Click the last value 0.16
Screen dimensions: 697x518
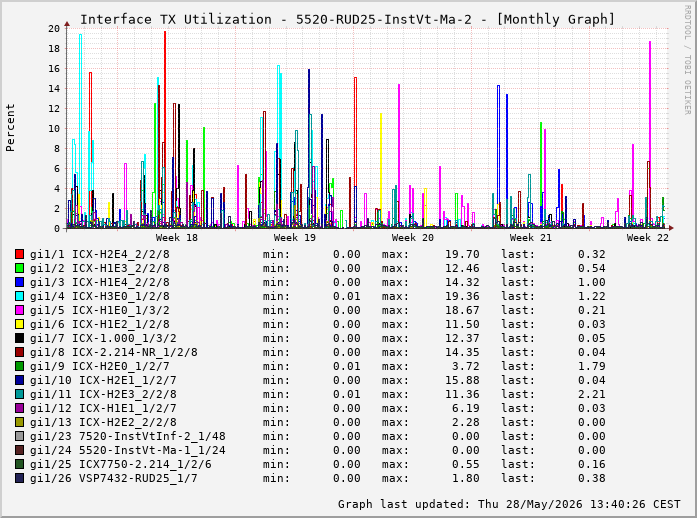click(592, 464)
